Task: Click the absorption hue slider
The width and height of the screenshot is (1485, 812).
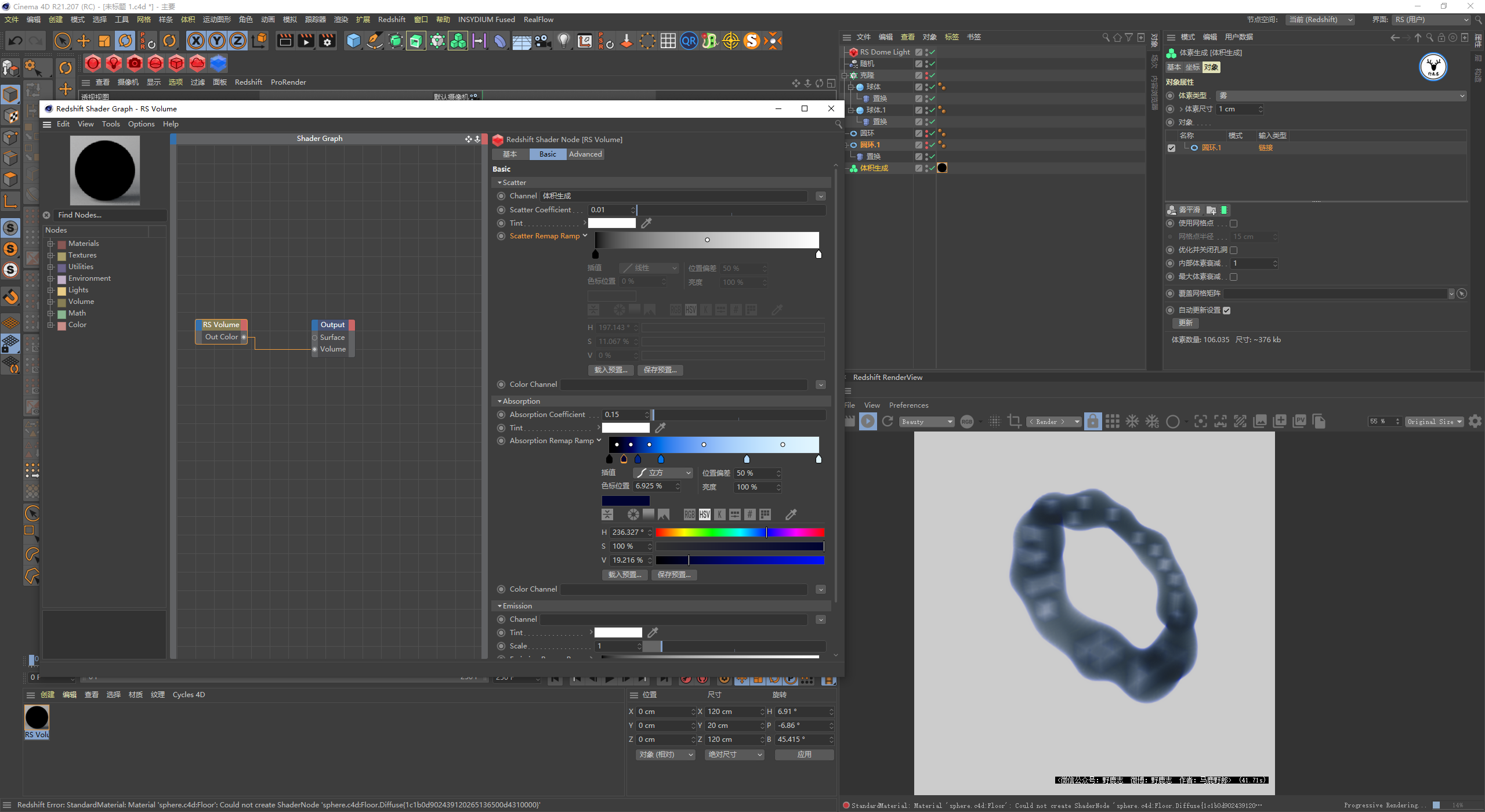Action: (740, 532)
